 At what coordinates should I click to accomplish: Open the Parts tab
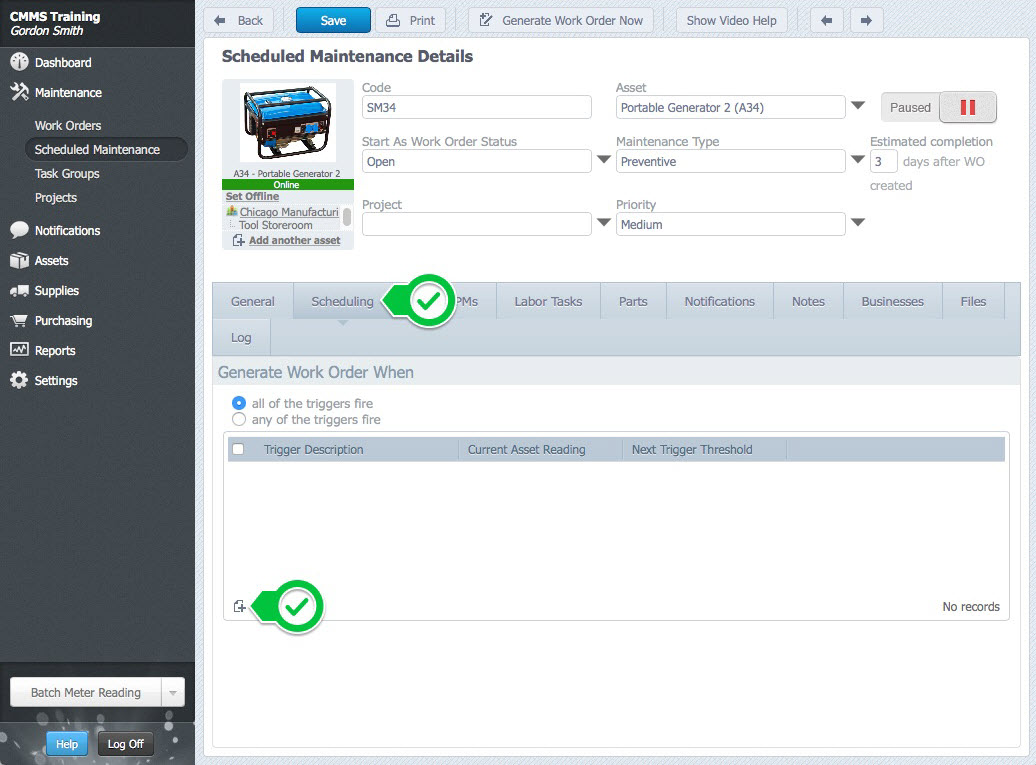(633, 301)
